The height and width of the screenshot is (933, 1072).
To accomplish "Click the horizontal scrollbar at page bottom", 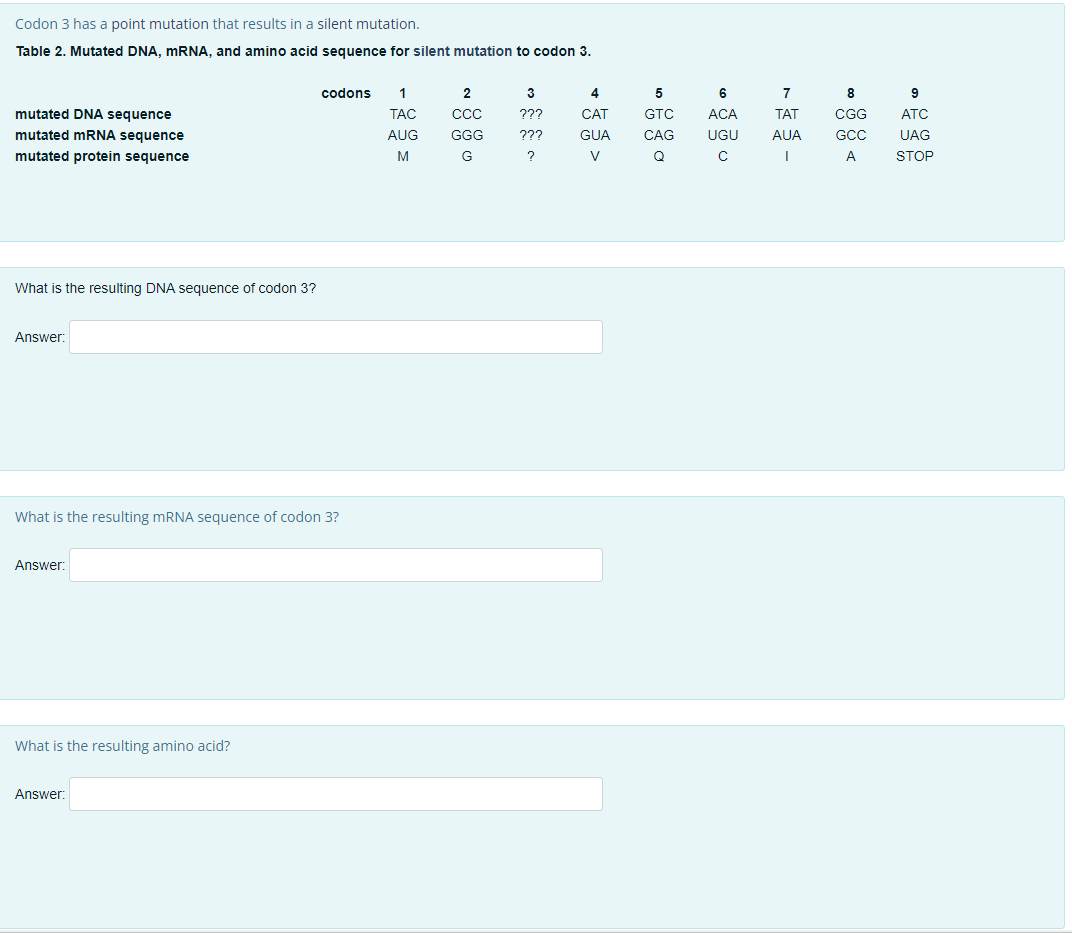I will (x=536, y=930).
